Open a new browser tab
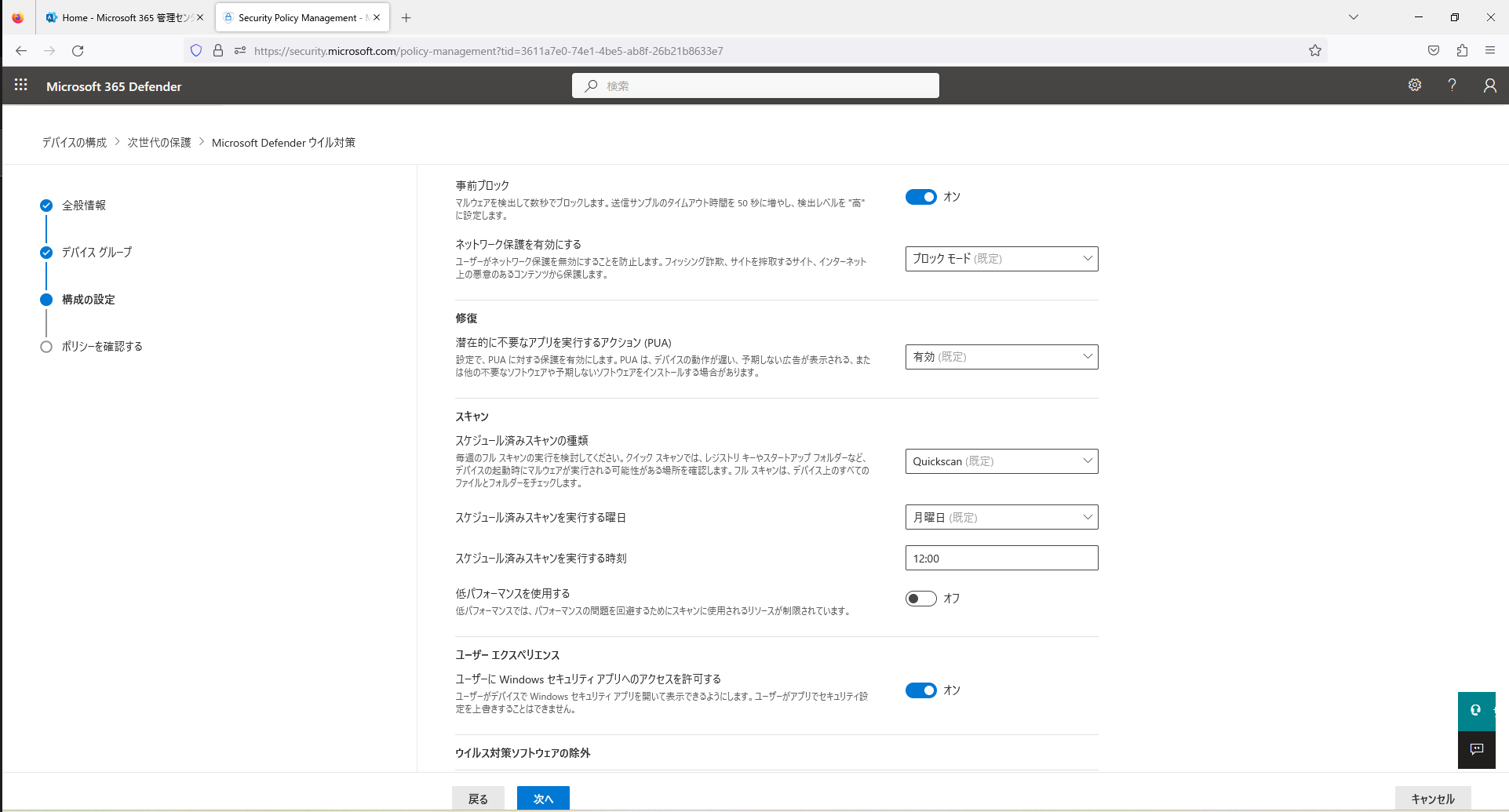The height and width of the screenshot is (812, 1509). coord(406,17)
